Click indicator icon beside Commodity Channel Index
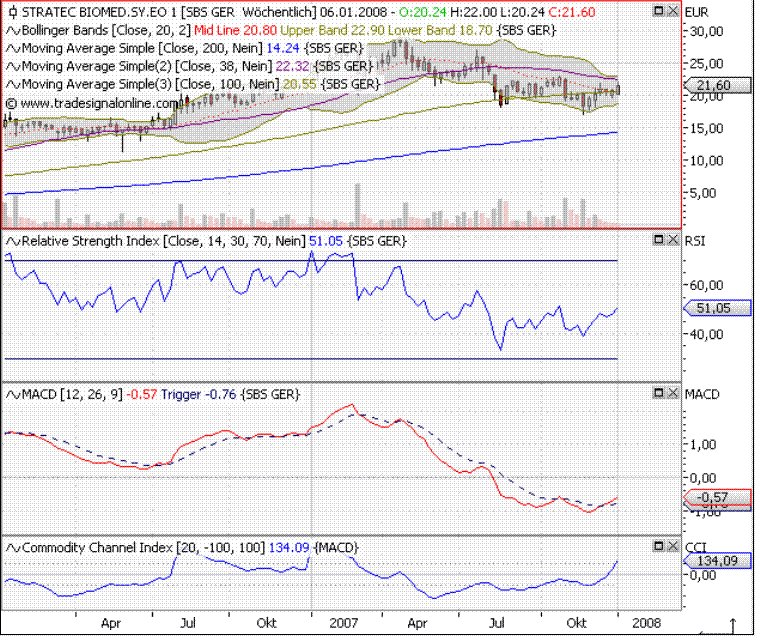Image resolution: width=758 pixels, height=636 pixels. pos(13,548)
